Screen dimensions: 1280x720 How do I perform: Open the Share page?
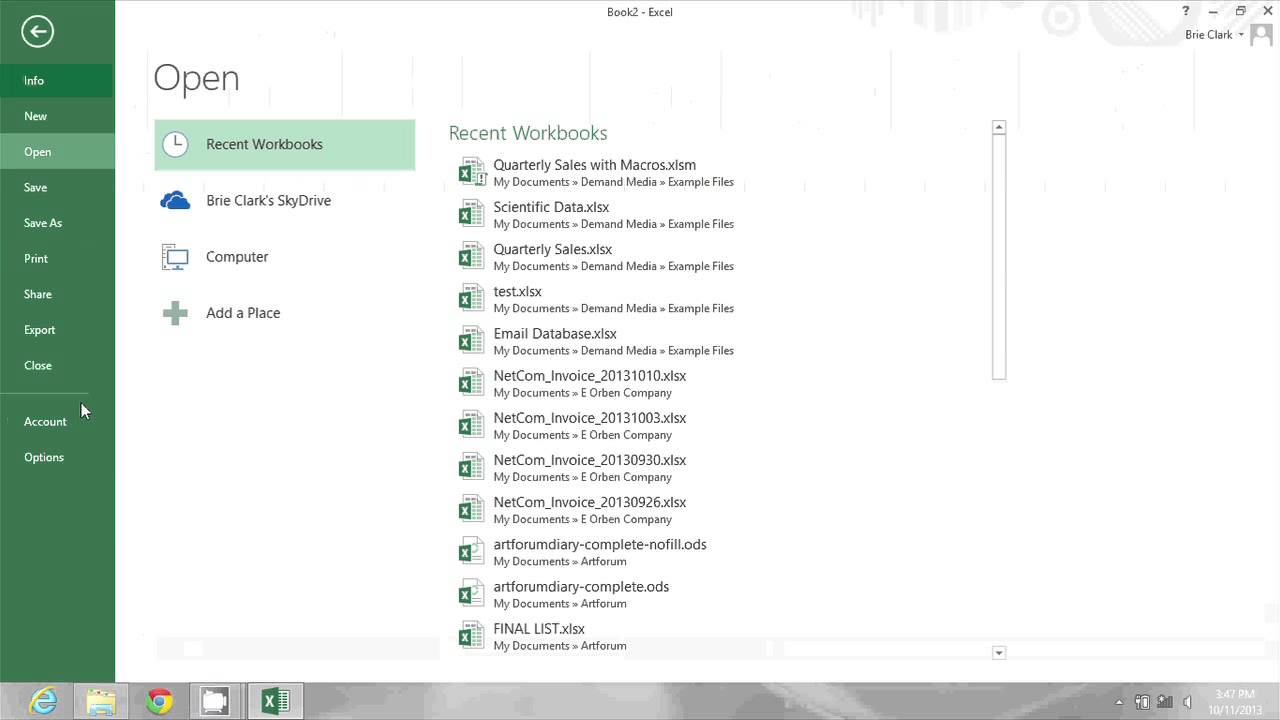tap(57, 294)
